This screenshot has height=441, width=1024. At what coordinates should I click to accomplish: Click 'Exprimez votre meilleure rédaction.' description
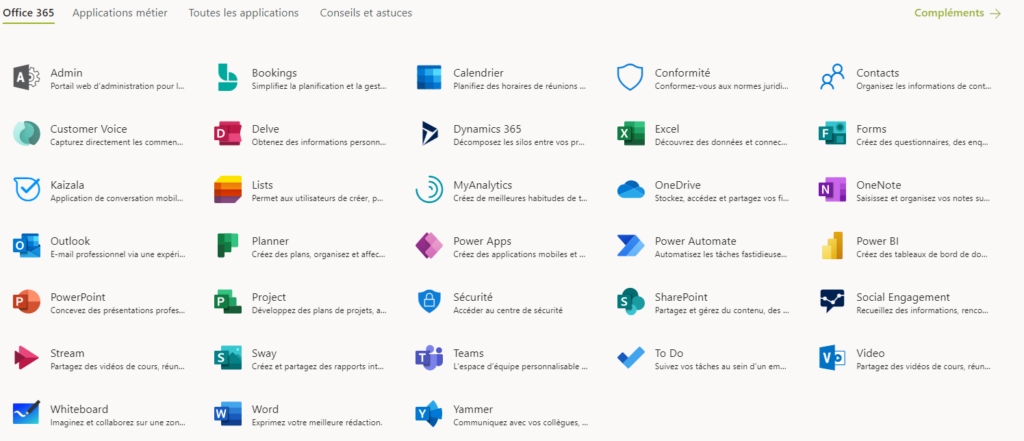click(x=317, y=423)
